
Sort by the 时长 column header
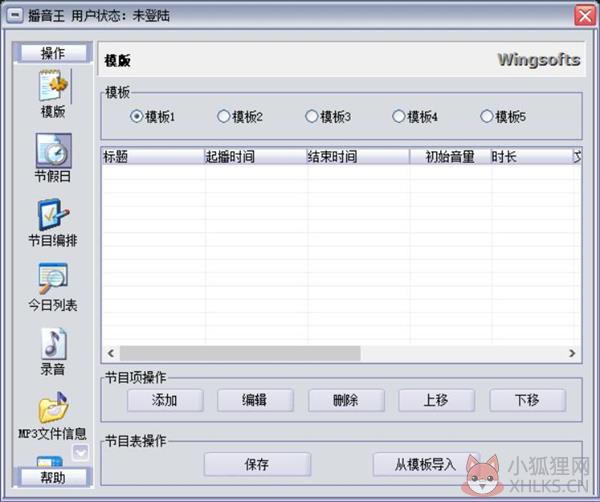(x=531, y=156)
